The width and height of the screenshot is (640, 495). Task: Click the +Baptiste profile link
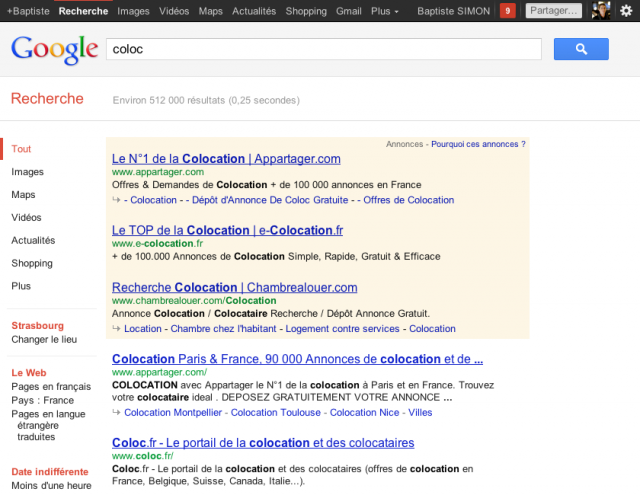click(x=30, y=11)
